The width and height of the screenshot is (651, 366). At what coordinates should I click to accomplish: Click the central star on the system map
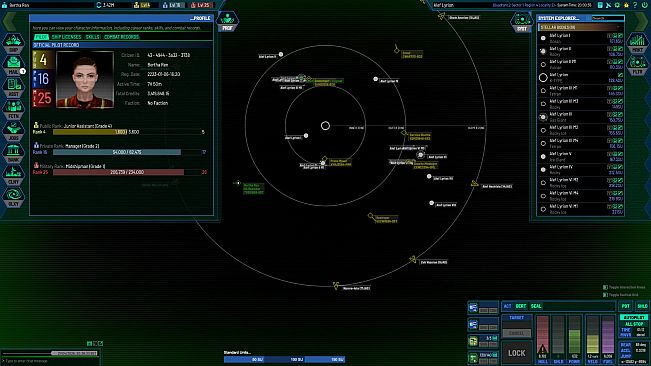[325, 125]
